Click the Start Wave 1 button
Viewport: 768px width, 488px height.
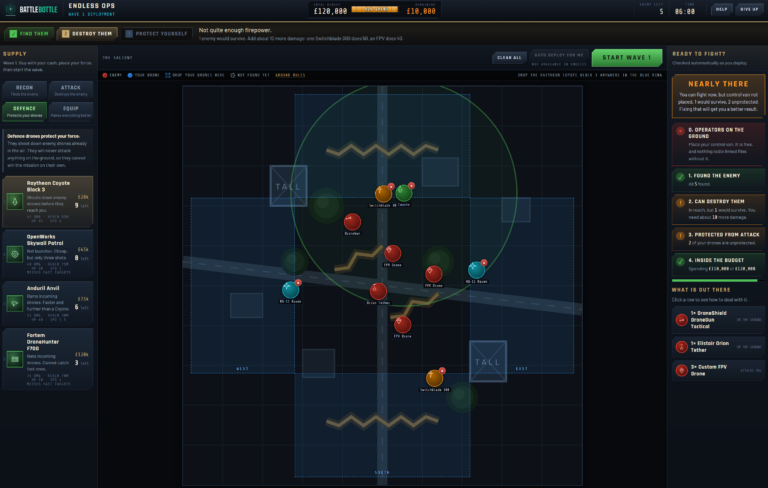[626, 57]
